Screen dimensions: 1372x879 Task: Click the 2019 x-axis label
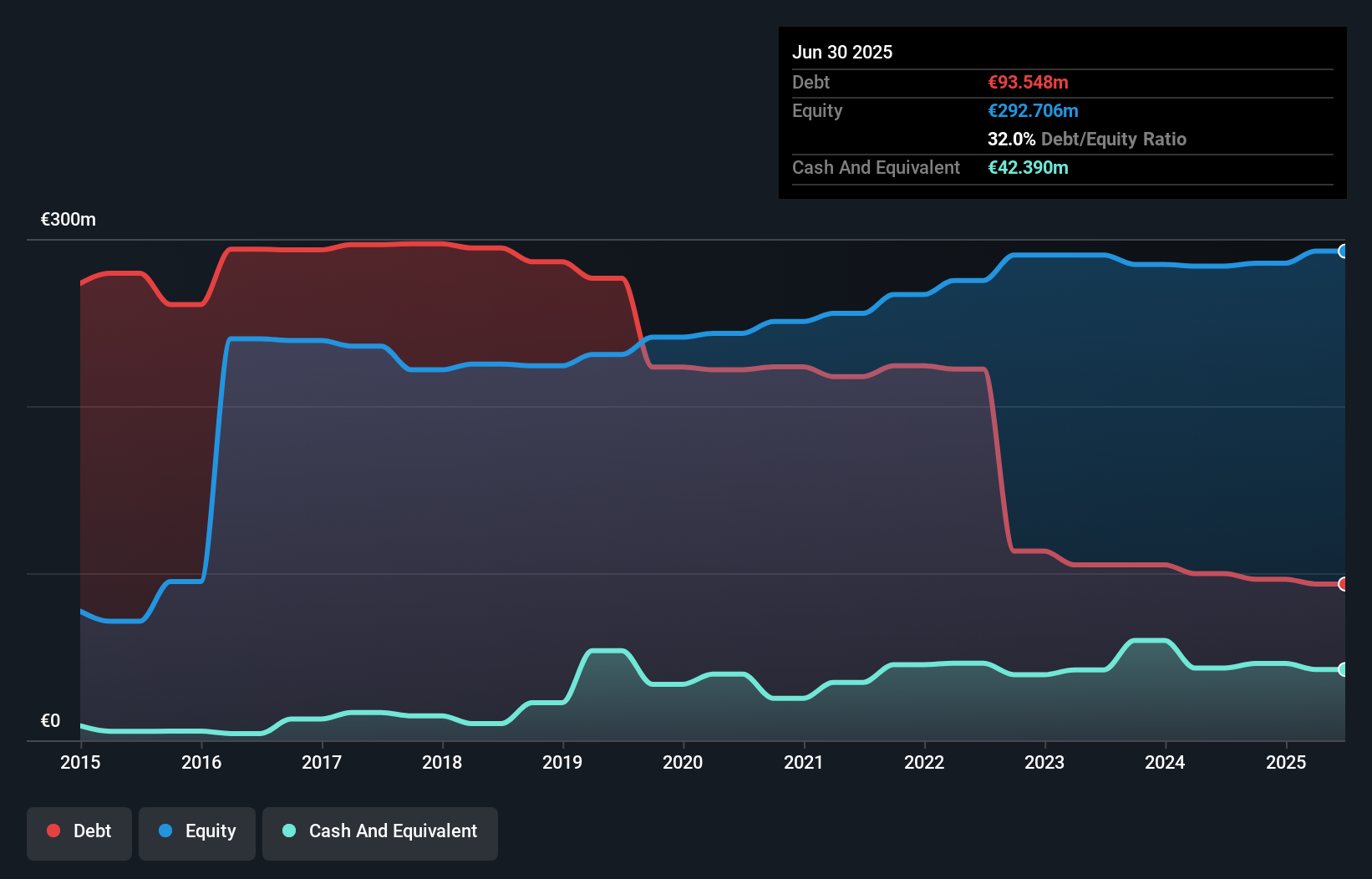pos(562,762)
